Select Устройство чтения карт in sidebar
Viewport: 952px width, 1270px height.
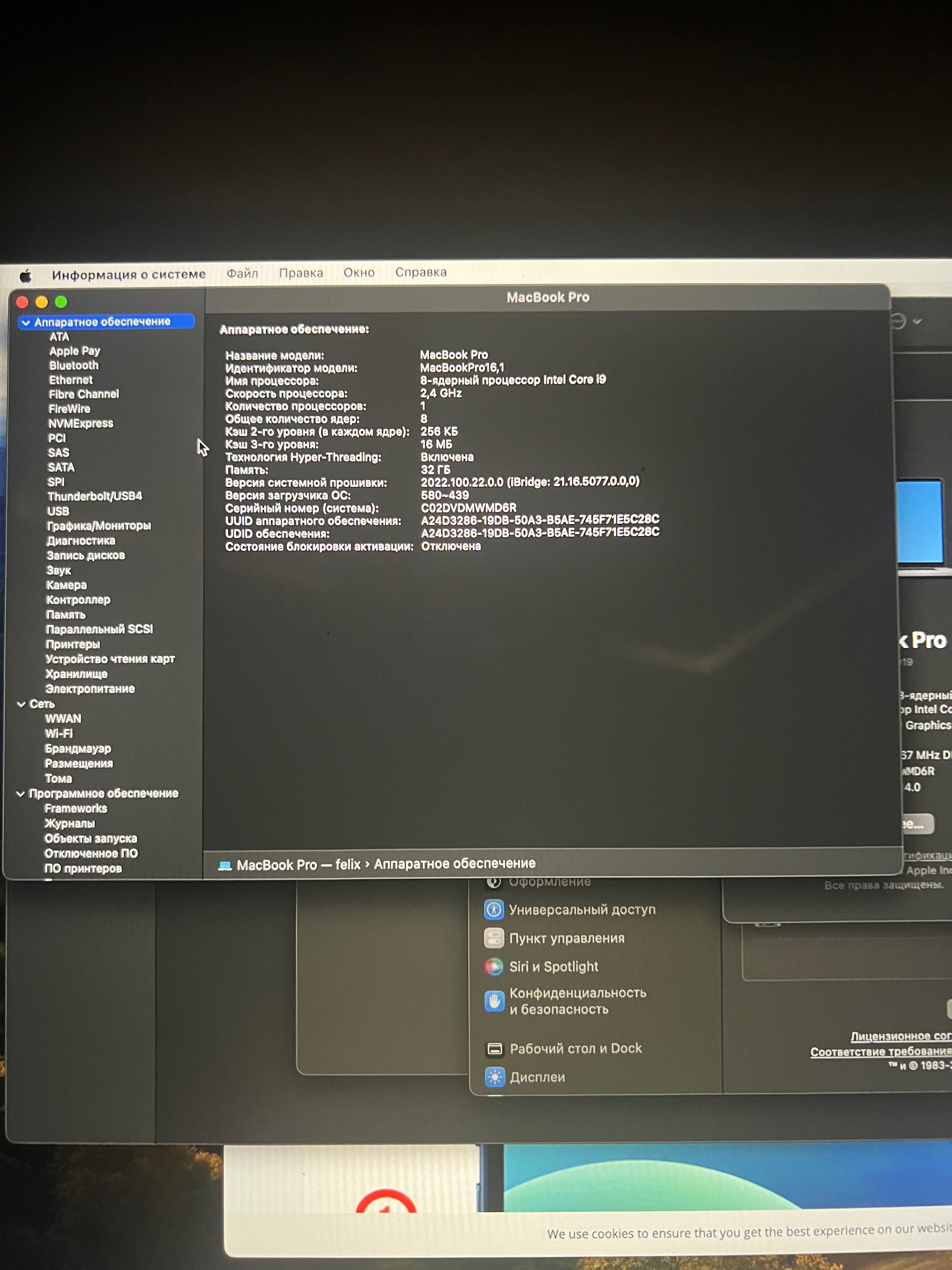pyautogui.click(x=110, y=659)
